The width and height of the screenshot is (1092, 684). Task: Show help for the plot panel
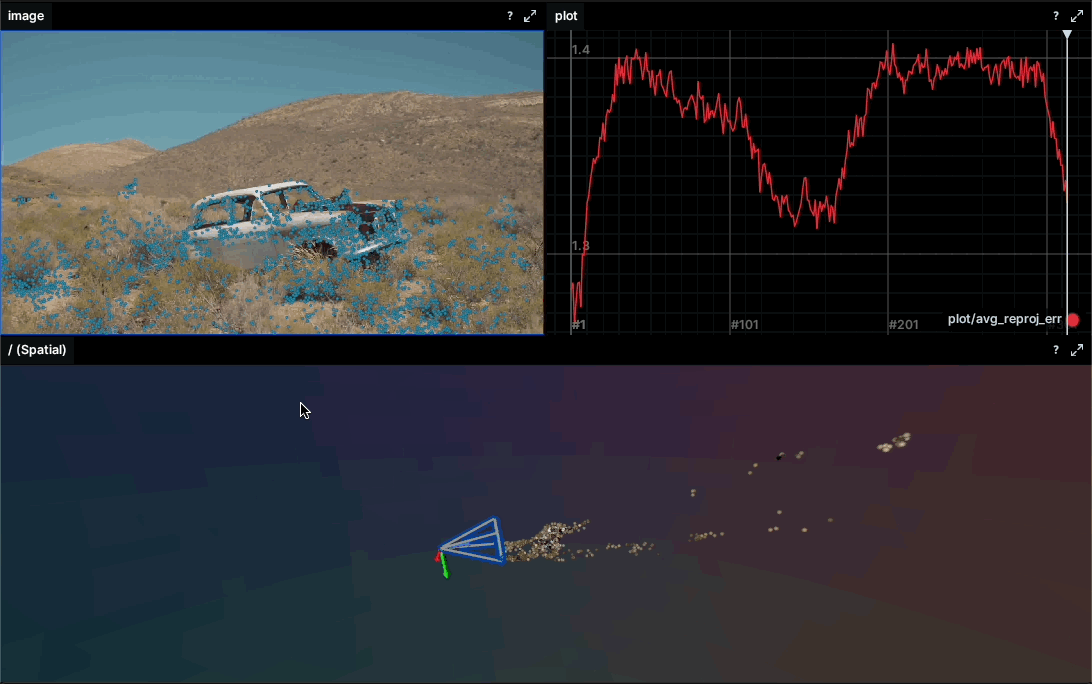(1056, 16)
